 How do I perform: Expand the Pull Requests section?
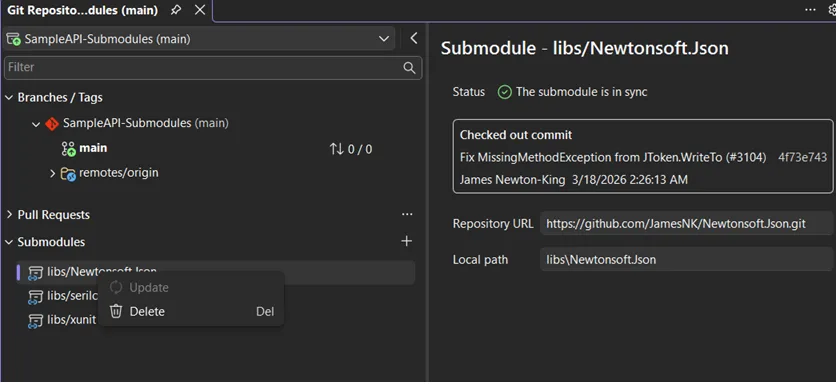coord(9,215)
